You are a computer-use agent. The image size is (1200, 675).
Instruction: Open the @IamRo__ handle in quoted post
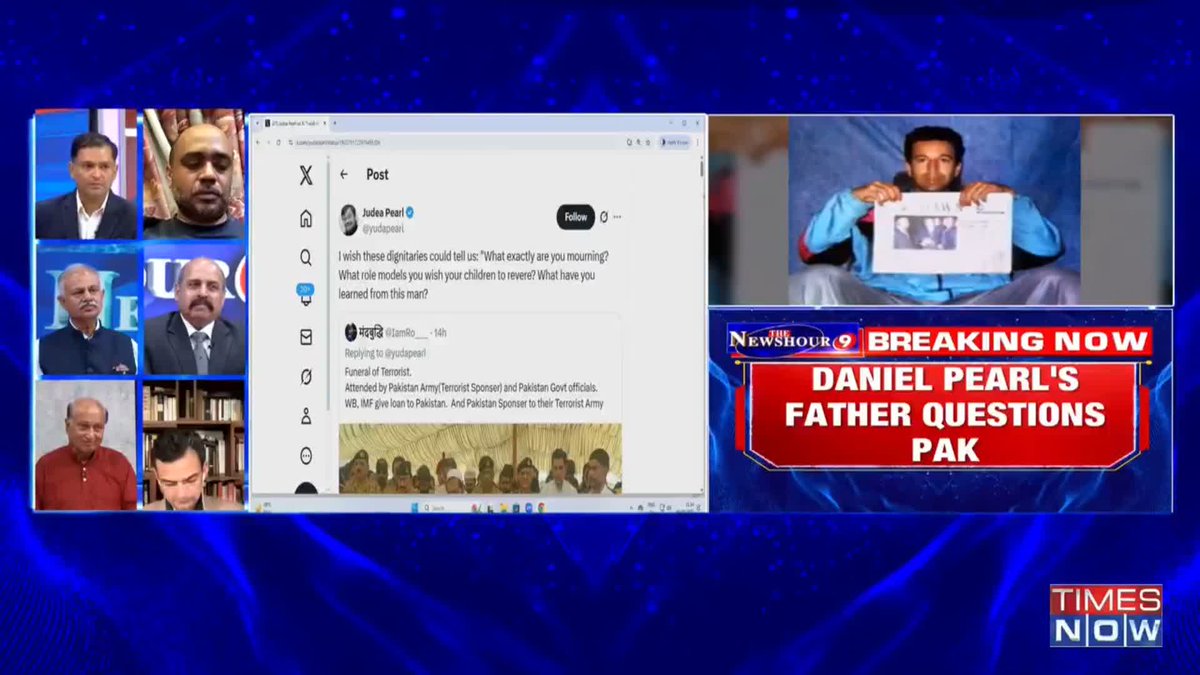[405, 332]
